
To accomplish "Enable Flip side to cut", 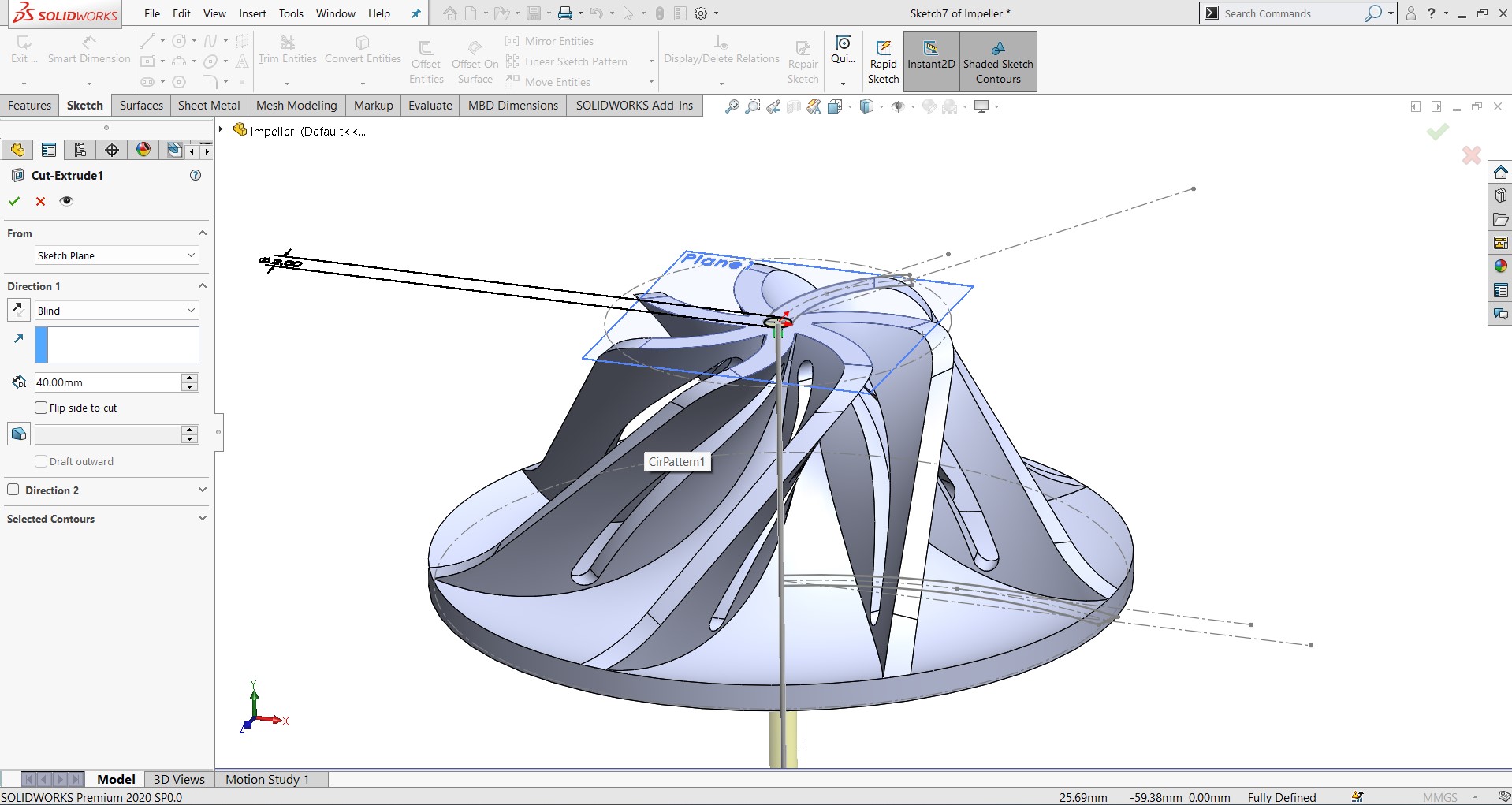I will (x=41, y=408).
